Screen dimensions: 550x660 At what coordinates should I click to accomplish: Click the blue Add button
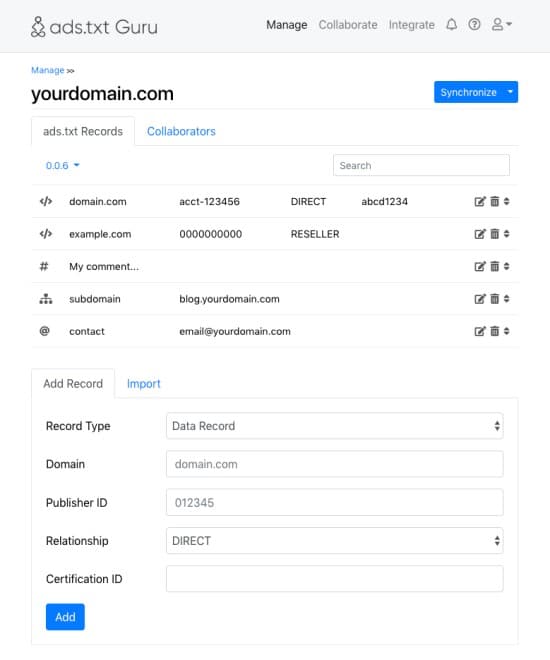pyautogui.click(x=65, y=617)
